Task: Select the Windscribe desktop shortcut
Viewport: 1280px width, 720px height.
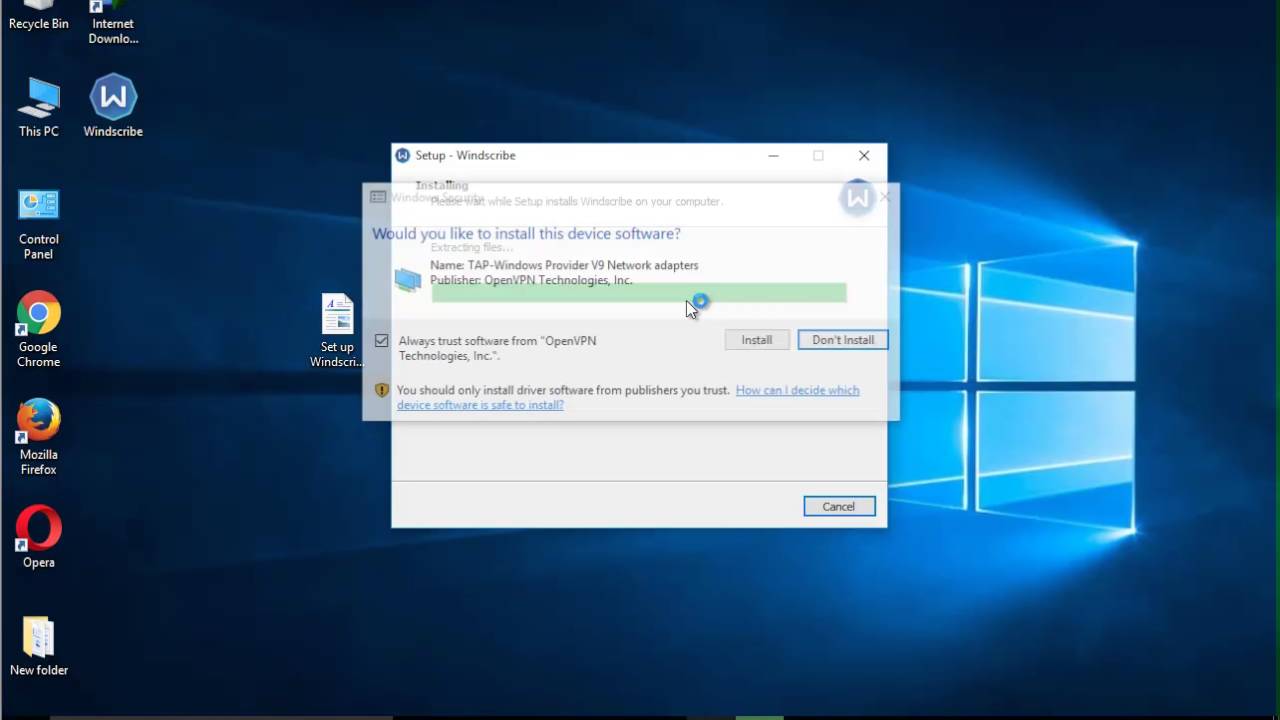Action: (x=113, y=106)
